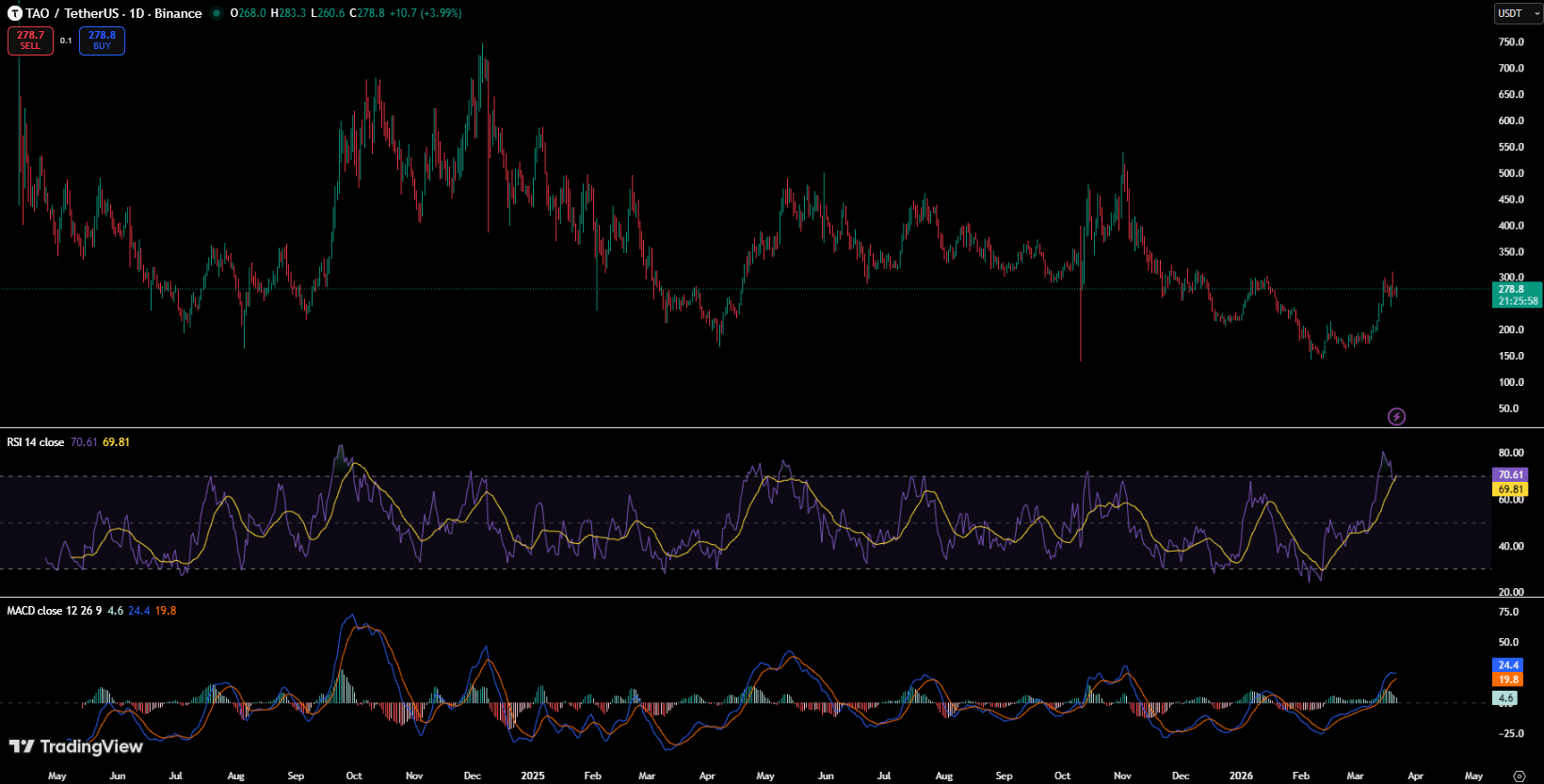1544x784 pixels.
Task: Click the 2026 marker on time axis
Action: pos(1241,776)
